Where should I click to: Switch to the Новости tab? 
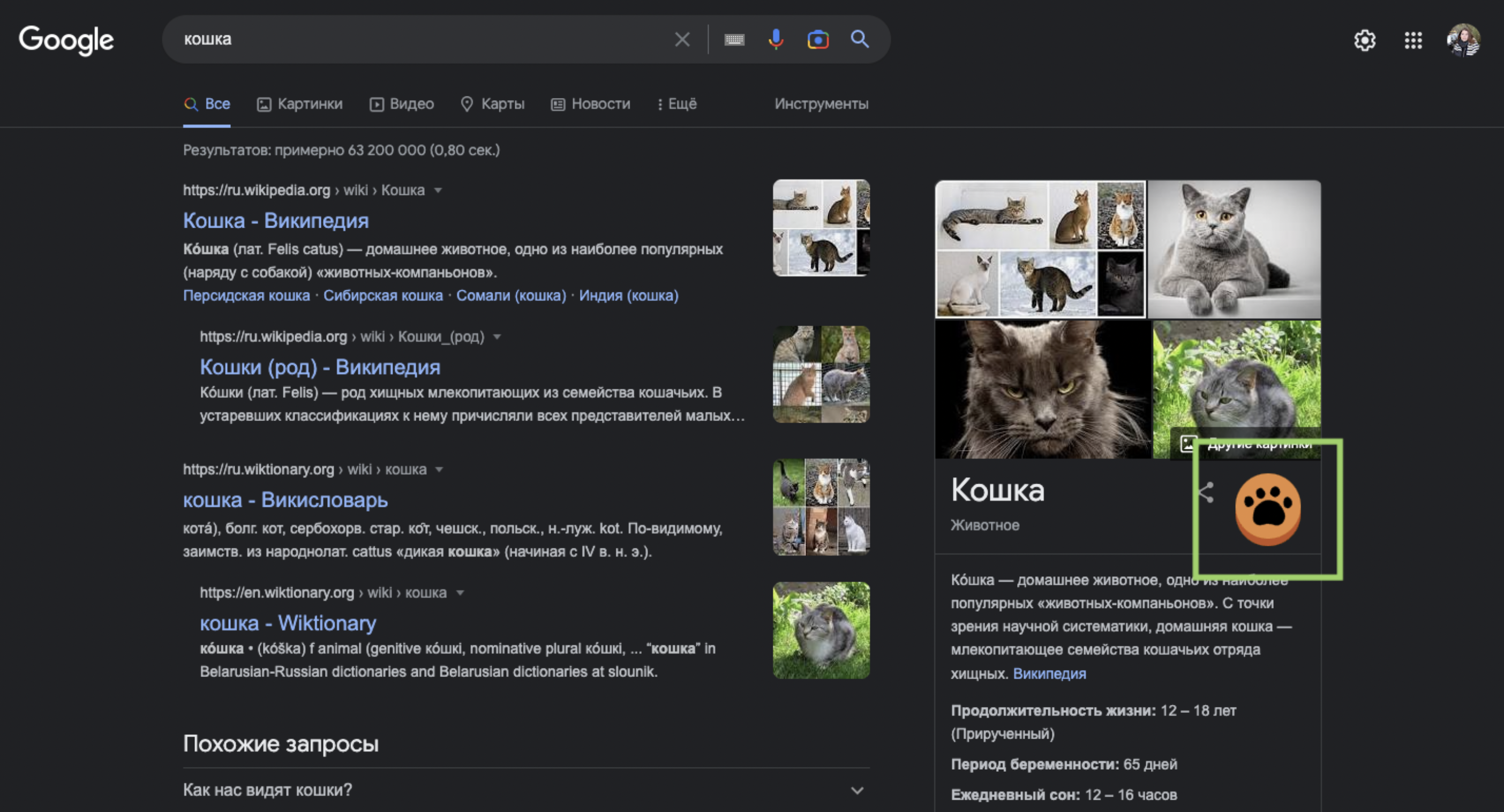590,104
